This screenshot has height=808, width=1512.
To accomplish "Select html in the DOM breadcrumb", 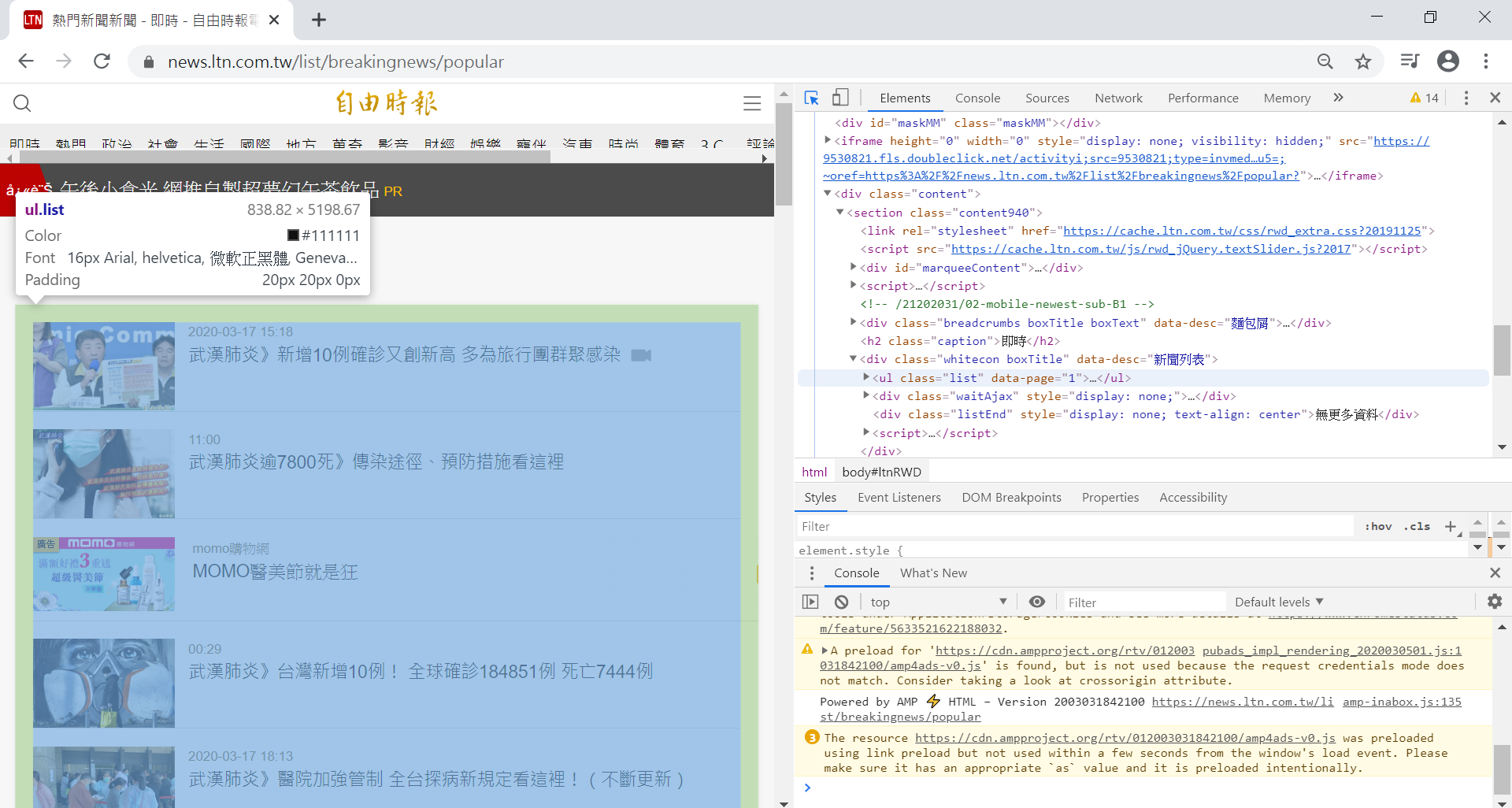I will pyautogui.click(x=814, y=473).
